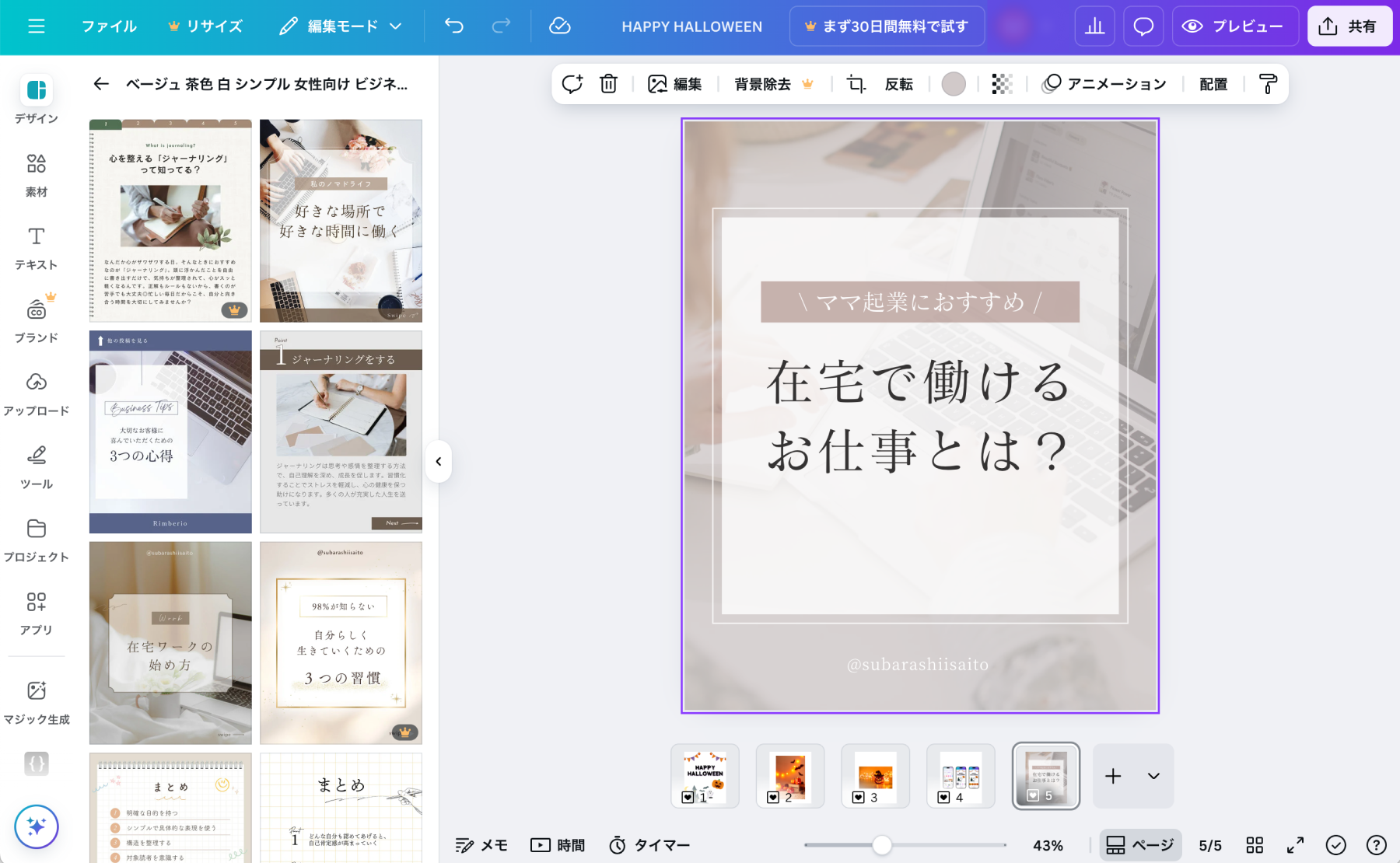1400x863 pixels.
Task: Expand the add page options chevron
Action: [1153, 776]
